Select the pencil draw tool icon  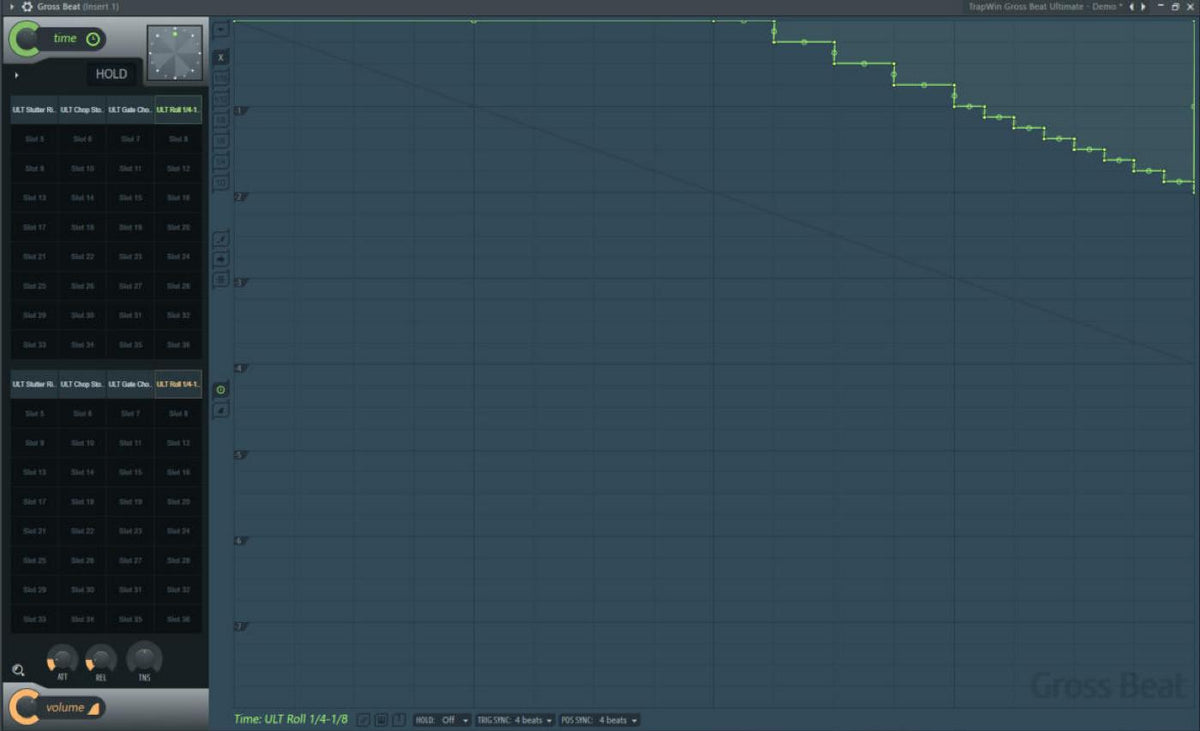tap(222, 239)
